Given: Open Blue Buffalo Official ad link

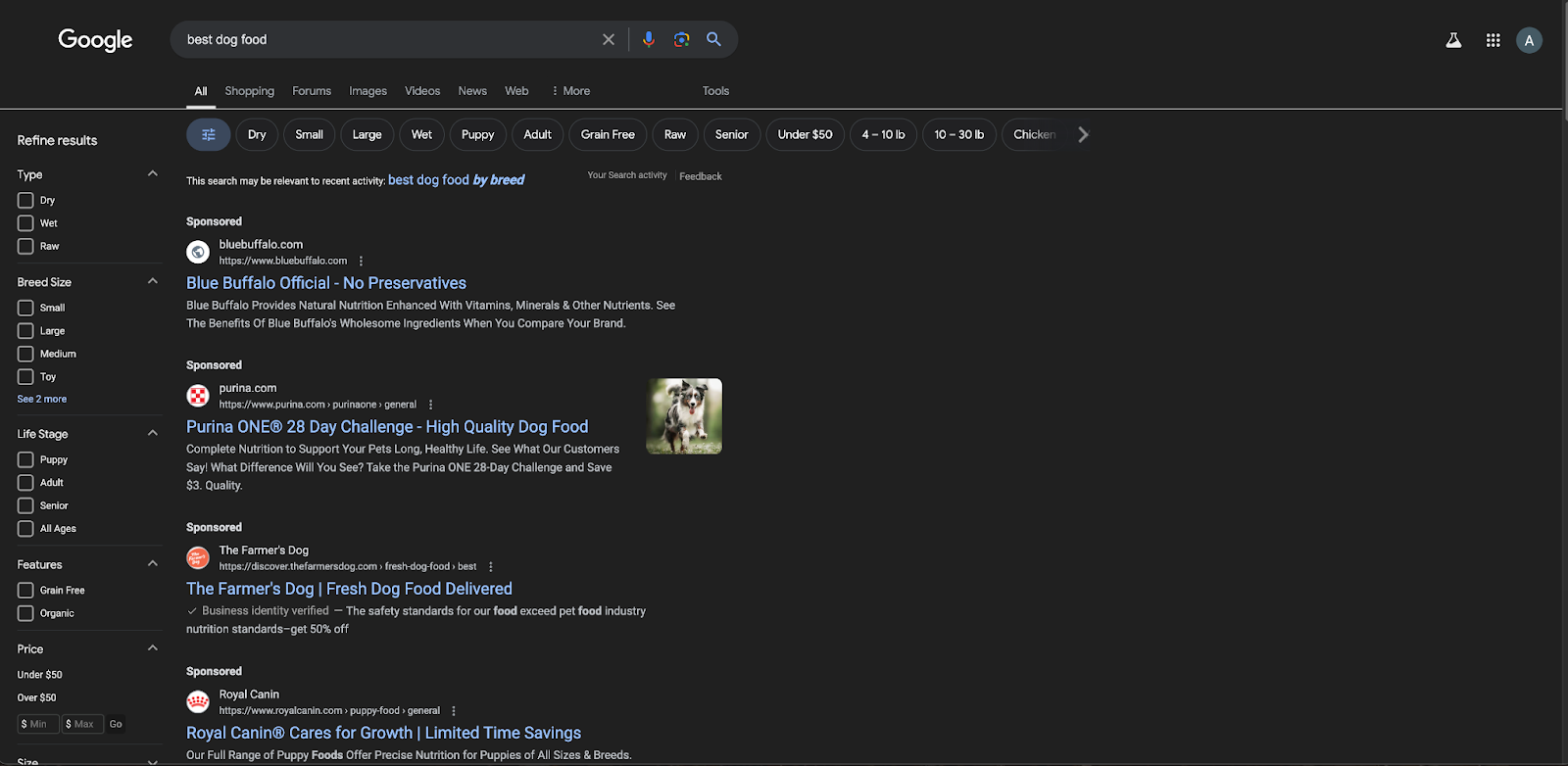Looking at the screenshot, I should [326, 283].
